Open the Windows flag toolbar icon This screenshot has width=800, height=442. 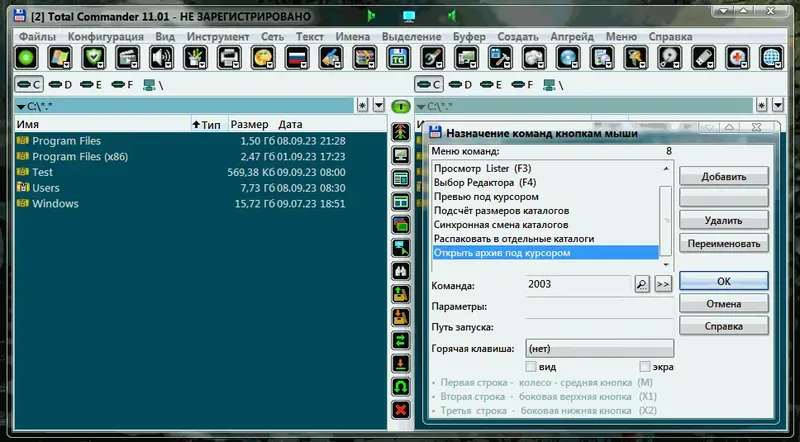[x=60, y=58]
